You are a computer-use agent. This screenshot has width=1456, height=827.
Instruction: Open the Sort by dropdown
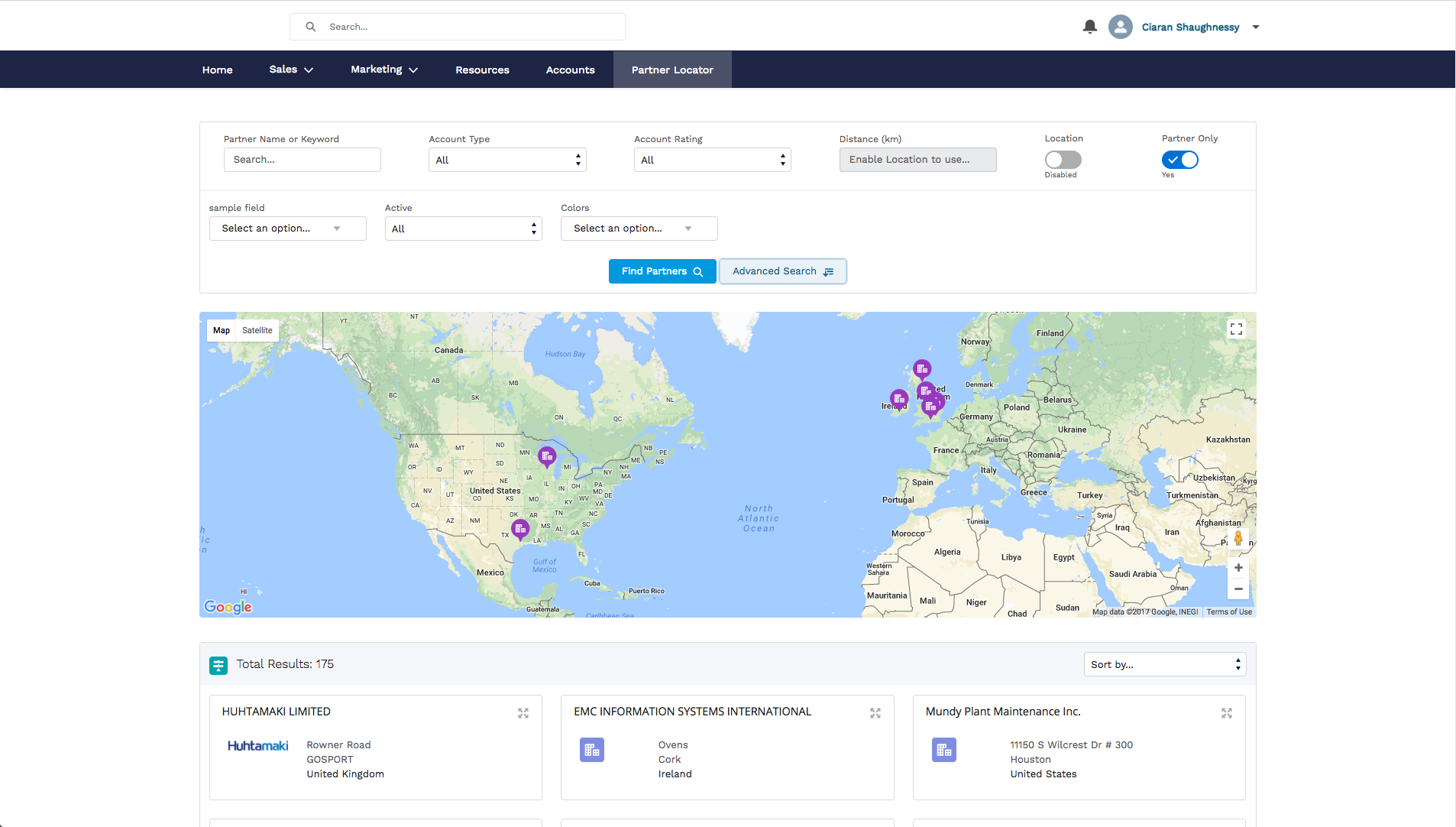[1164, 664]
